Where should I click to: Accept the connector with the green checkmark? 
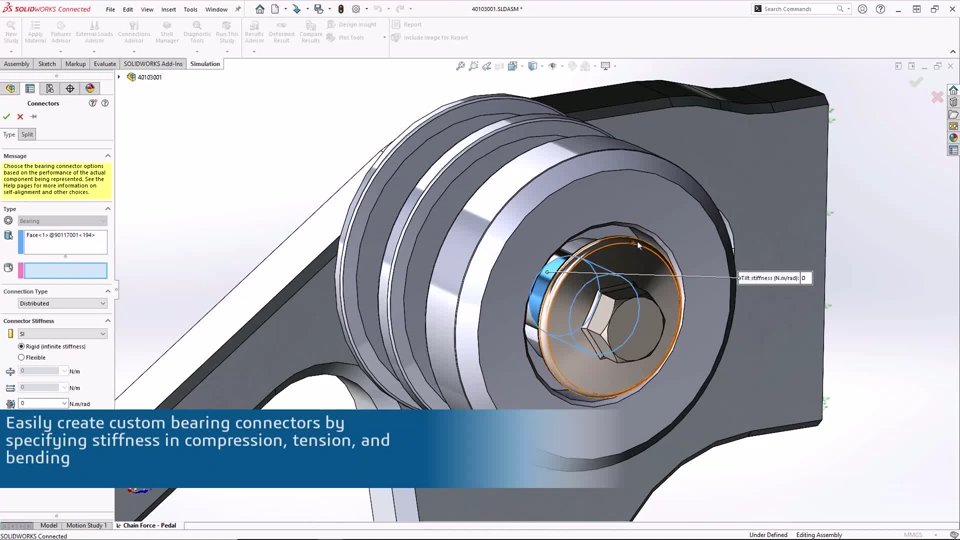(7, 116)
